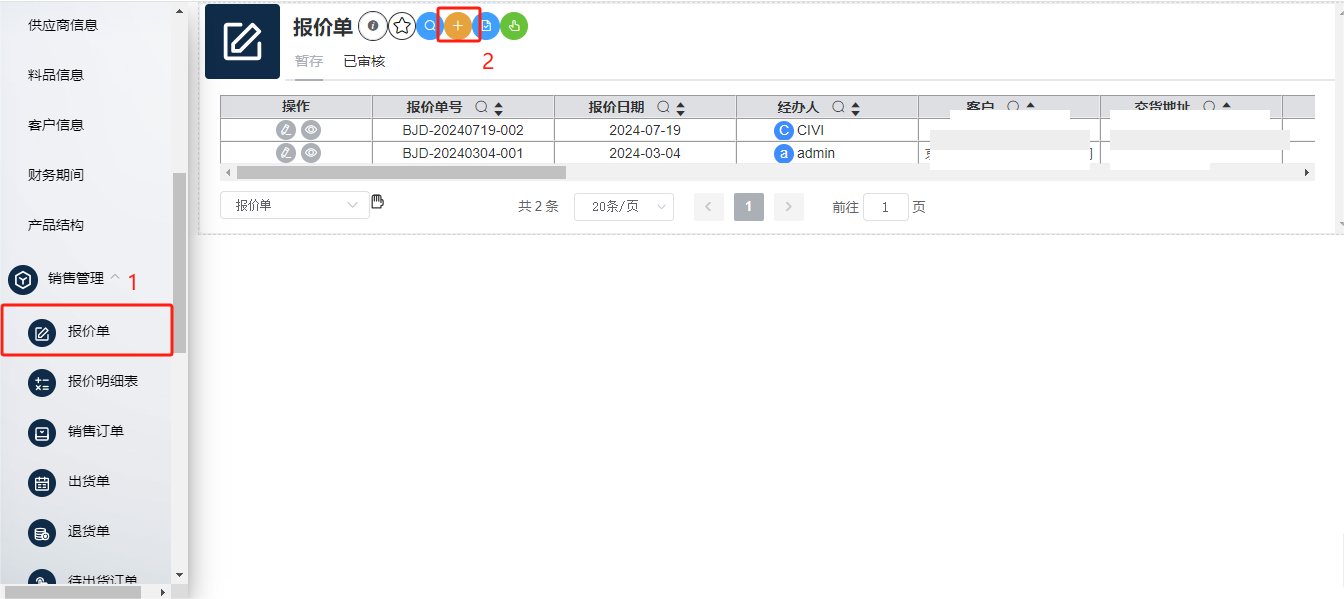The width and height of the screenshot is (1344, 599).
Task: Open 产品结构 in the sidebar
Action: pyautogui.click(x=56, y=225)
